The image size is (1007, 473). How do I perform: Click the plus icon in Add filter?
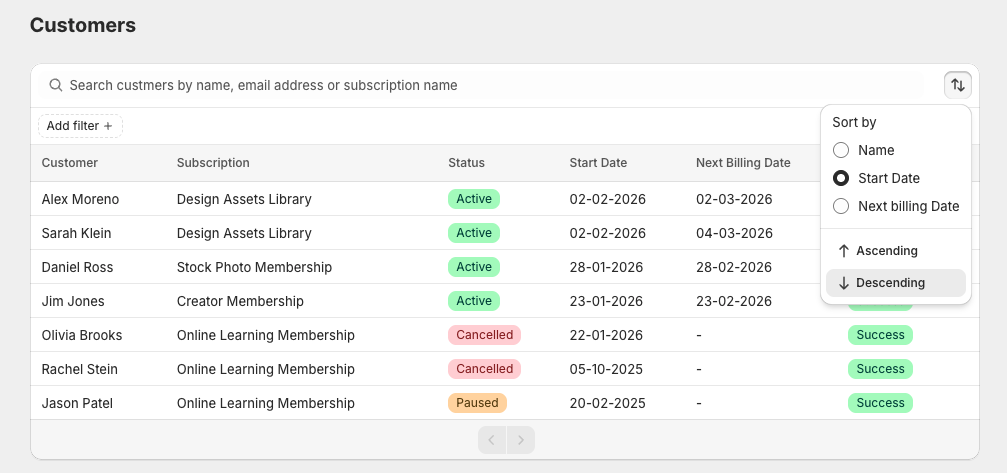(108, 126)
